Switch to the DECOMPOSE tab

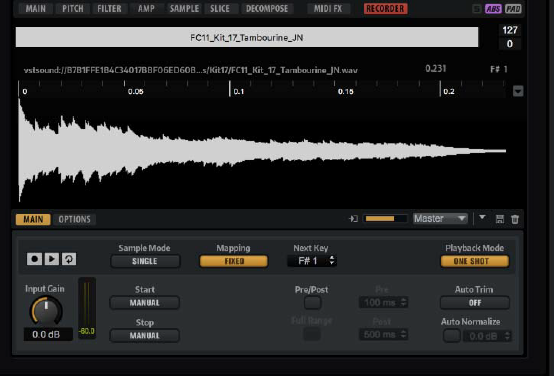pyautogui.click(x=267, y=8)
